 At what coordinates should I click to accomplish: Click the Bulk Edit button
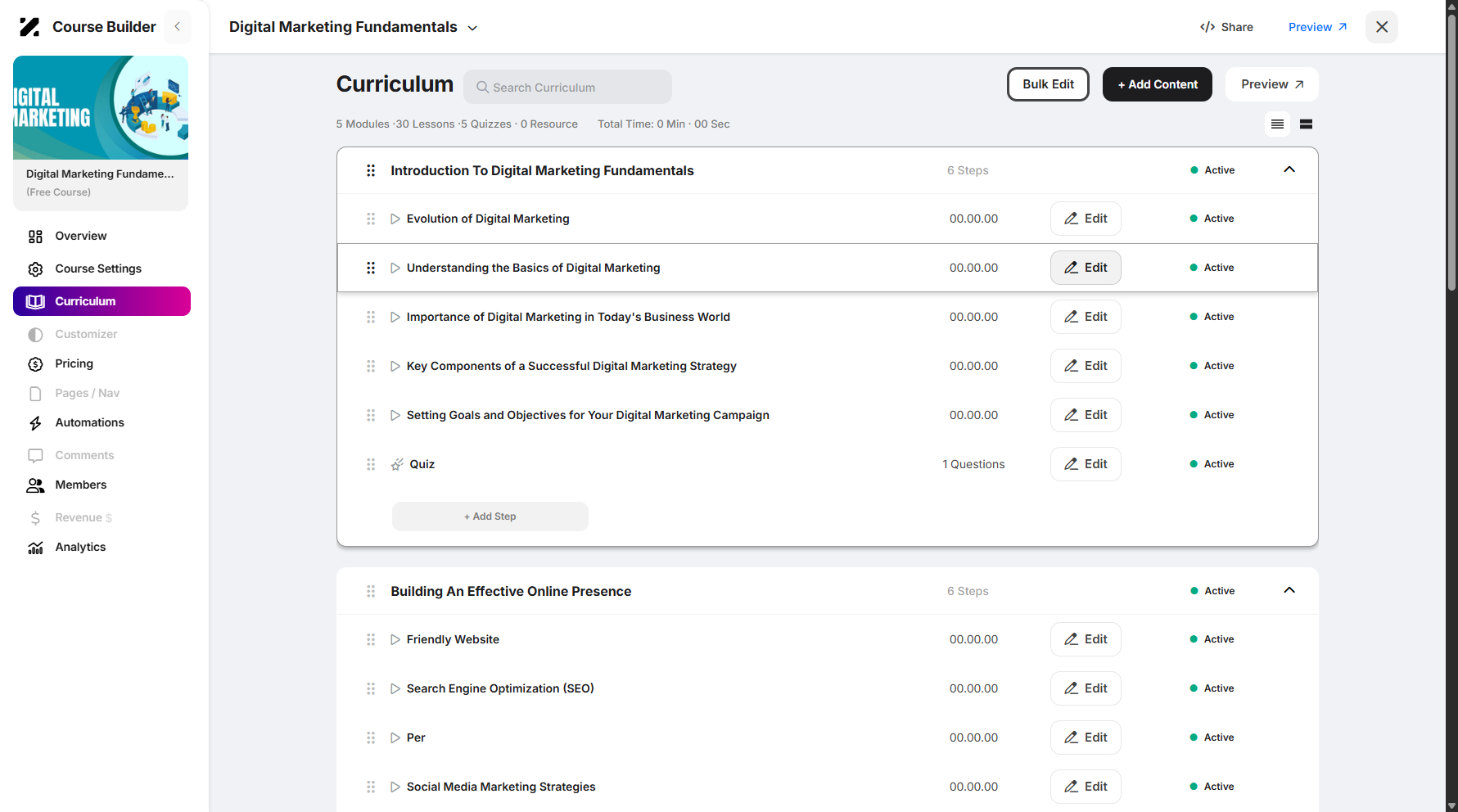click(x=1048, y=84)
